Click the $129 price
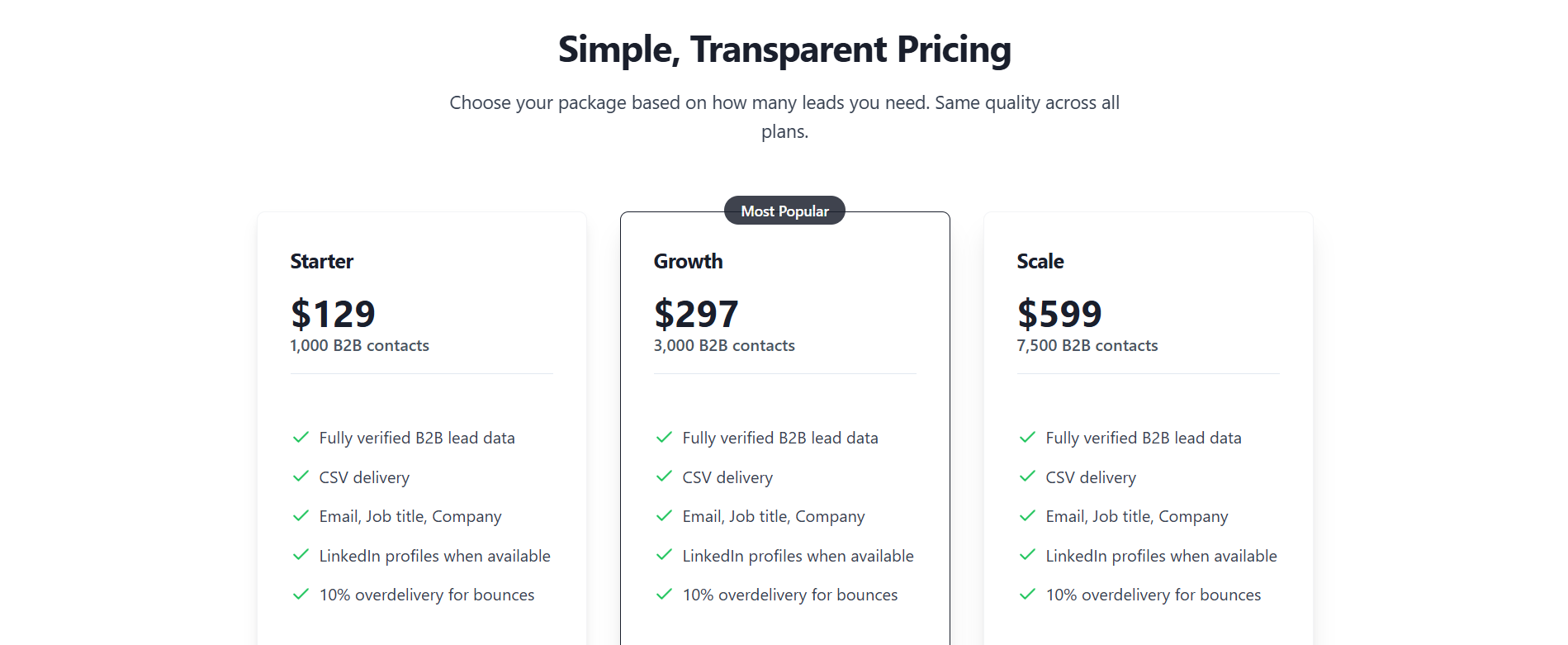 pyautogui.click(x=333, y=314)
